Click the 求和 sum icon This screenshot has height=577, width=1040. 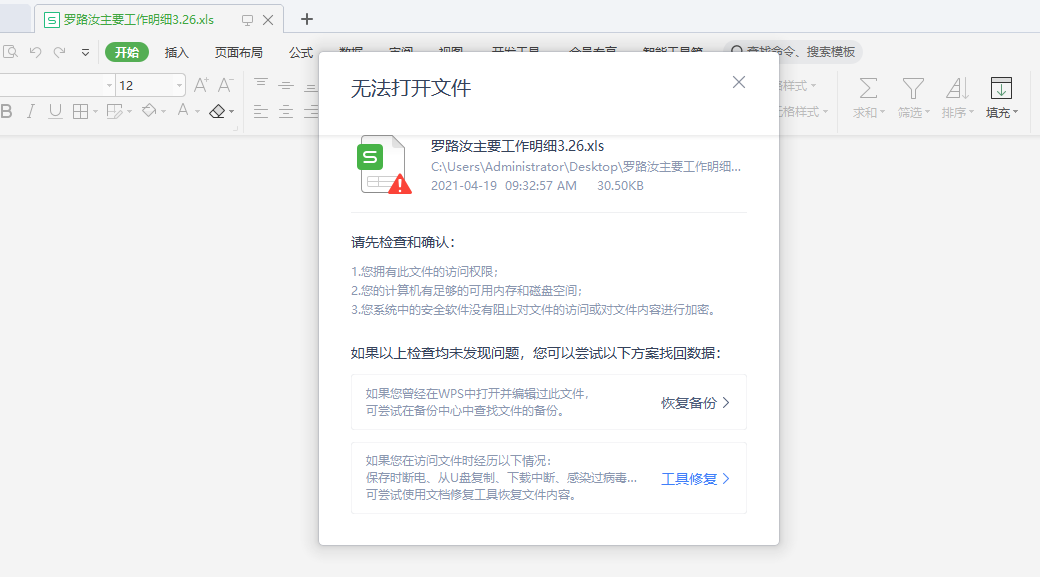tap(868, 88)
